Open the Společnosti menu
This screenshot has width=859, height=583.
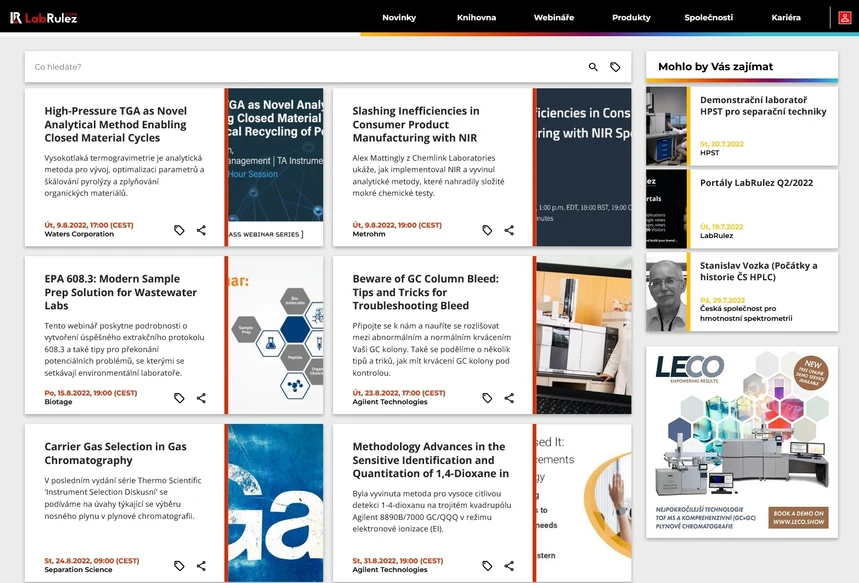710,17
